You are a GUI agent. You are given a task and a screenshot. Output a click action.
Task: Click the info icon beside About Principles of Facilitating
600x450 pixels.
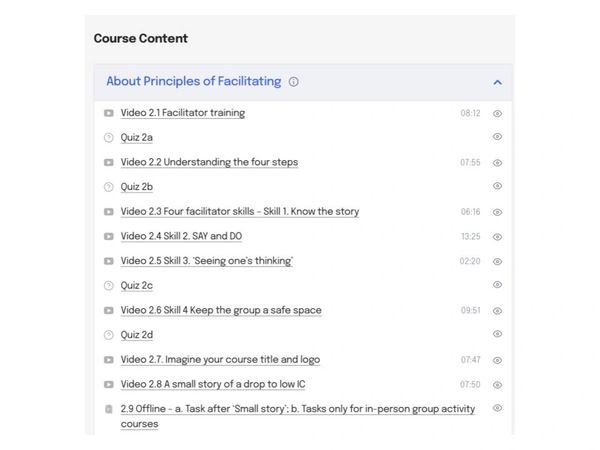293,82
